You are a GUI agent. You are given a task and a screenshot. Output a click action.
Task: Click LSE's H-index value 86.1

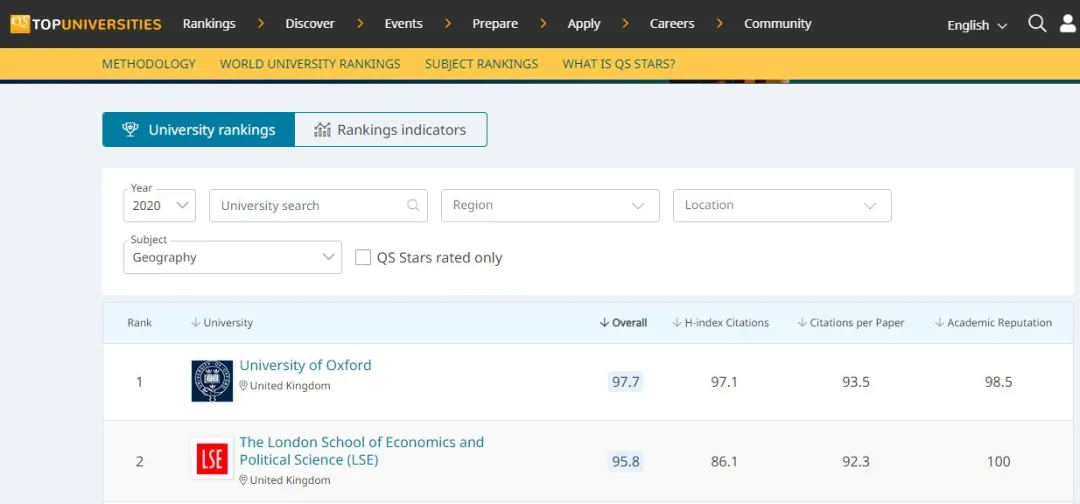[x=724, y=461]
